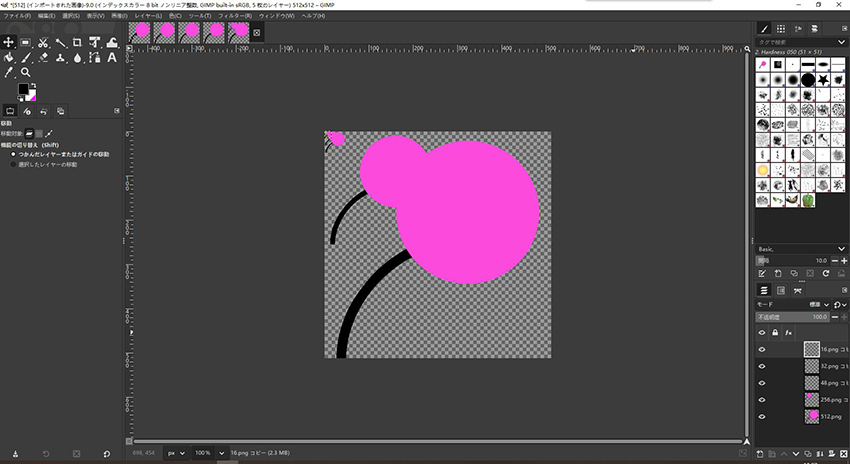Activate the Text tool (A icon)
Image resolution: width=850 pixels, height=464 pixels.
click(111, 58)
